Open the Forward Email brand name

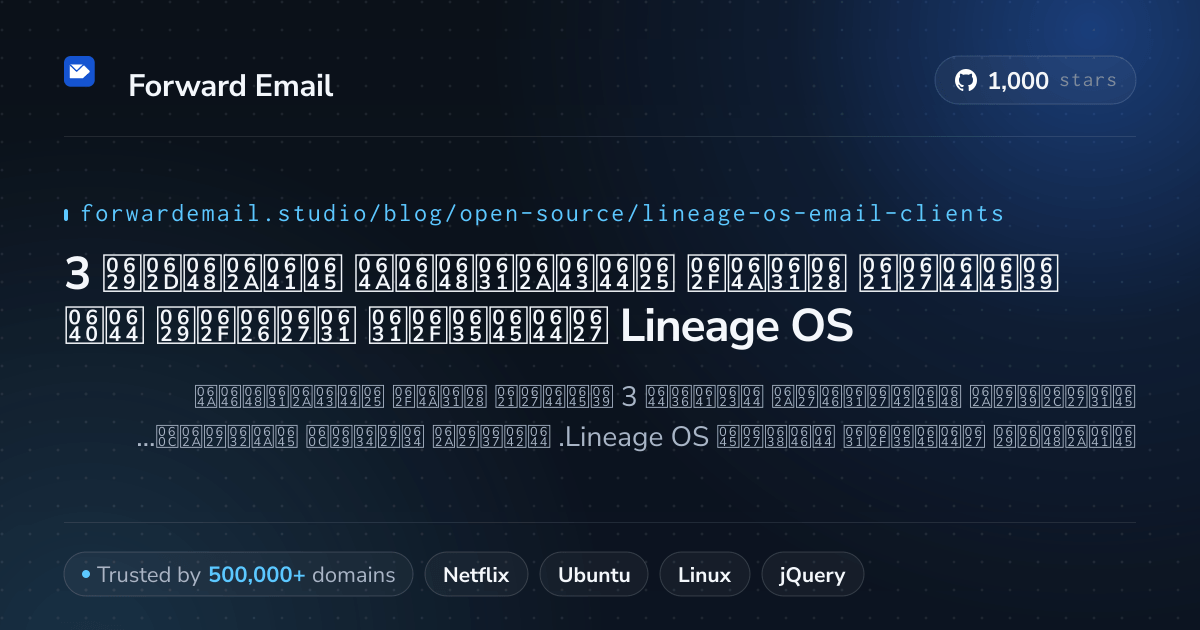click(231, 86)
